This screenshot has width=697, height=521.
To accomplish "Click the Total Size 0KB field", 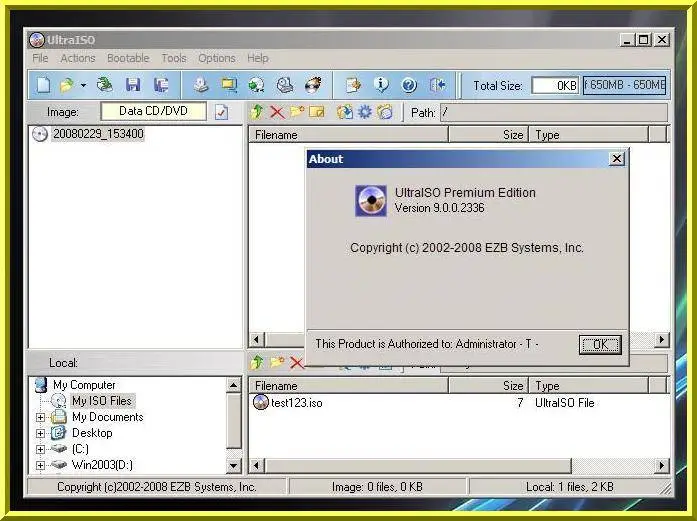I will pos(555,85).
